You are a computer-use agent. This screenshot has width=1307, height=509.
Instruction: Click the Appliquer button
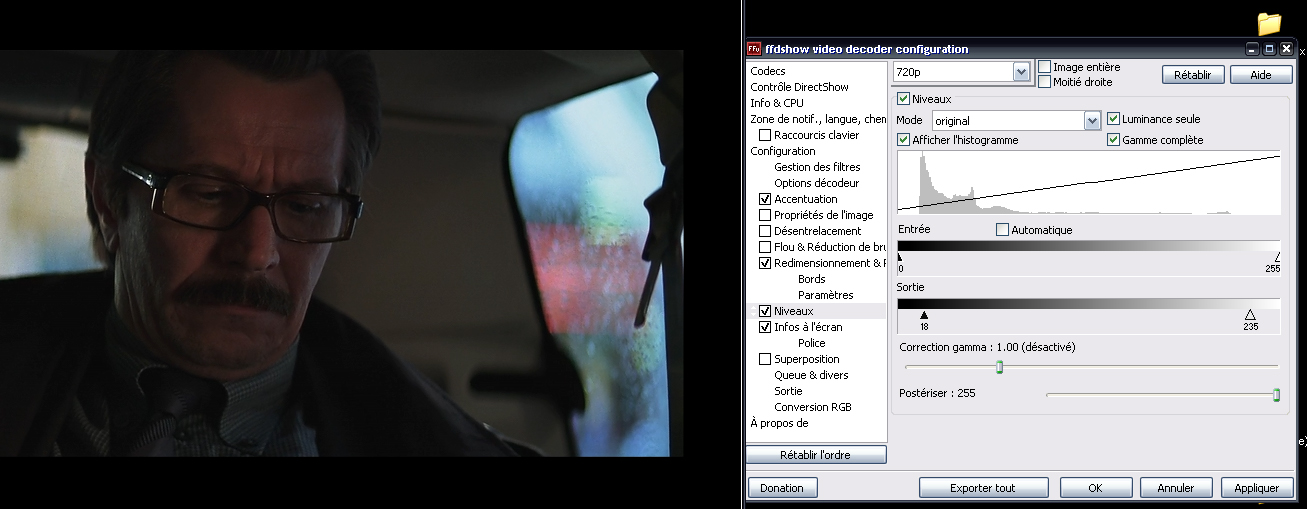pyautogui.click(x=1256, y=488)
